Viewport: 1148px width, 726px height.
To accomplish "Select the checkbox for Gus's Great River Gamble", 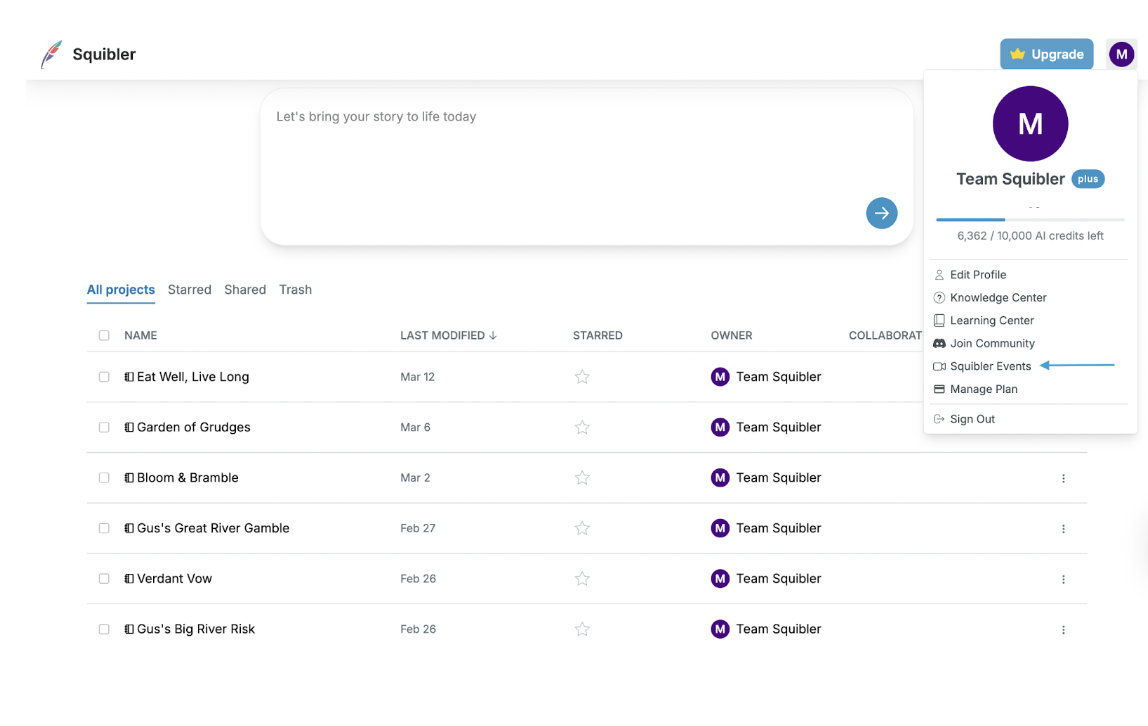I will coord(104,528).
